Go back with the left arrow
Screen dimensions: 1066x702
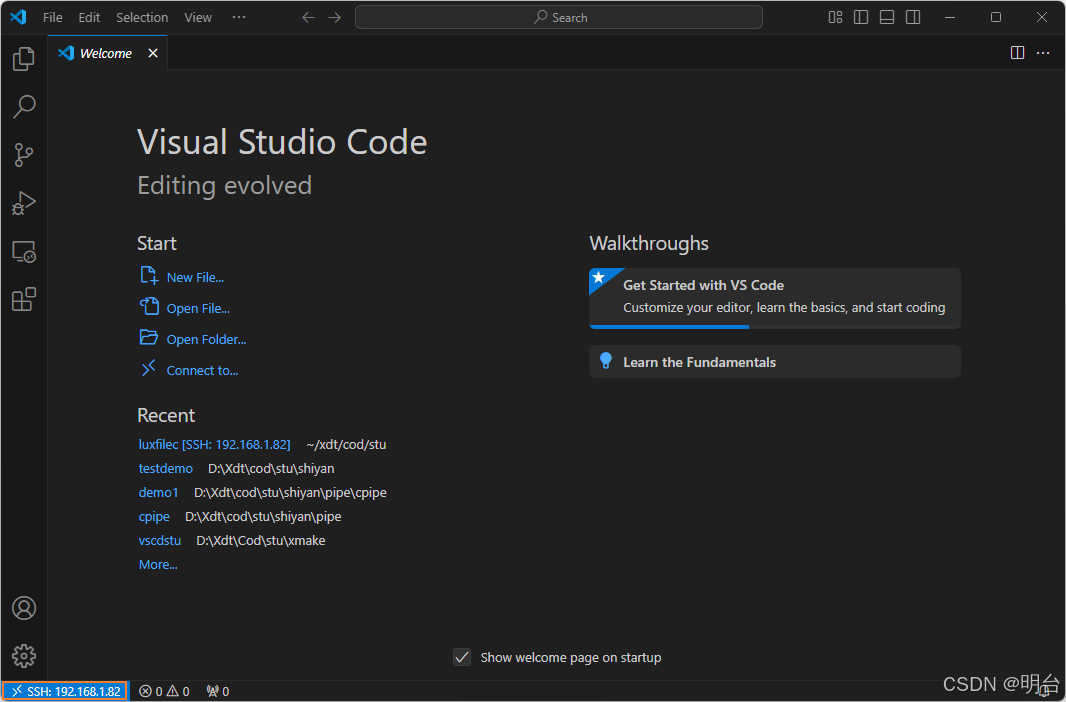point(308,18)
